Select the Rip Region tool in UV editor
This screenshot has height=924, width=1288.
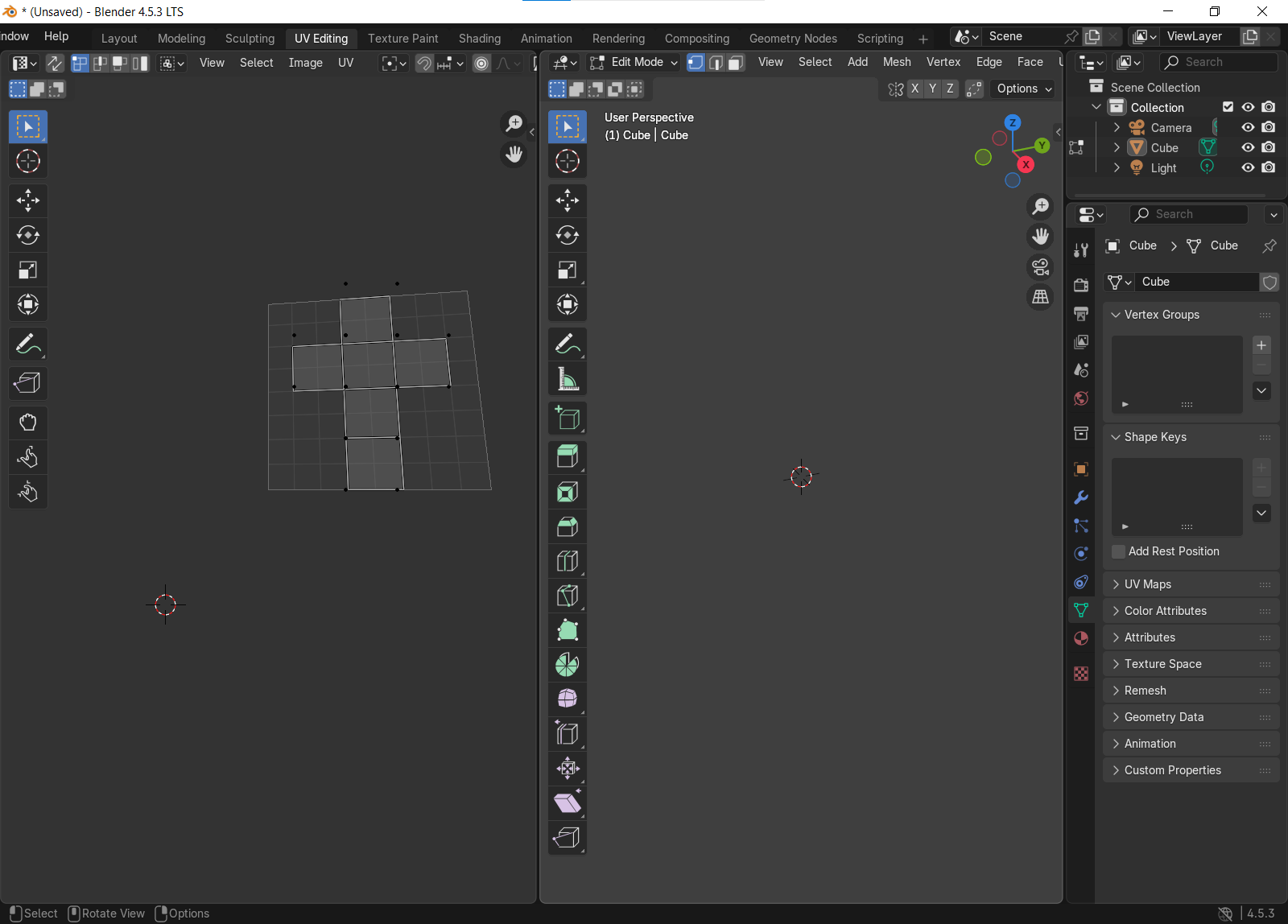(x=28, y=383)
